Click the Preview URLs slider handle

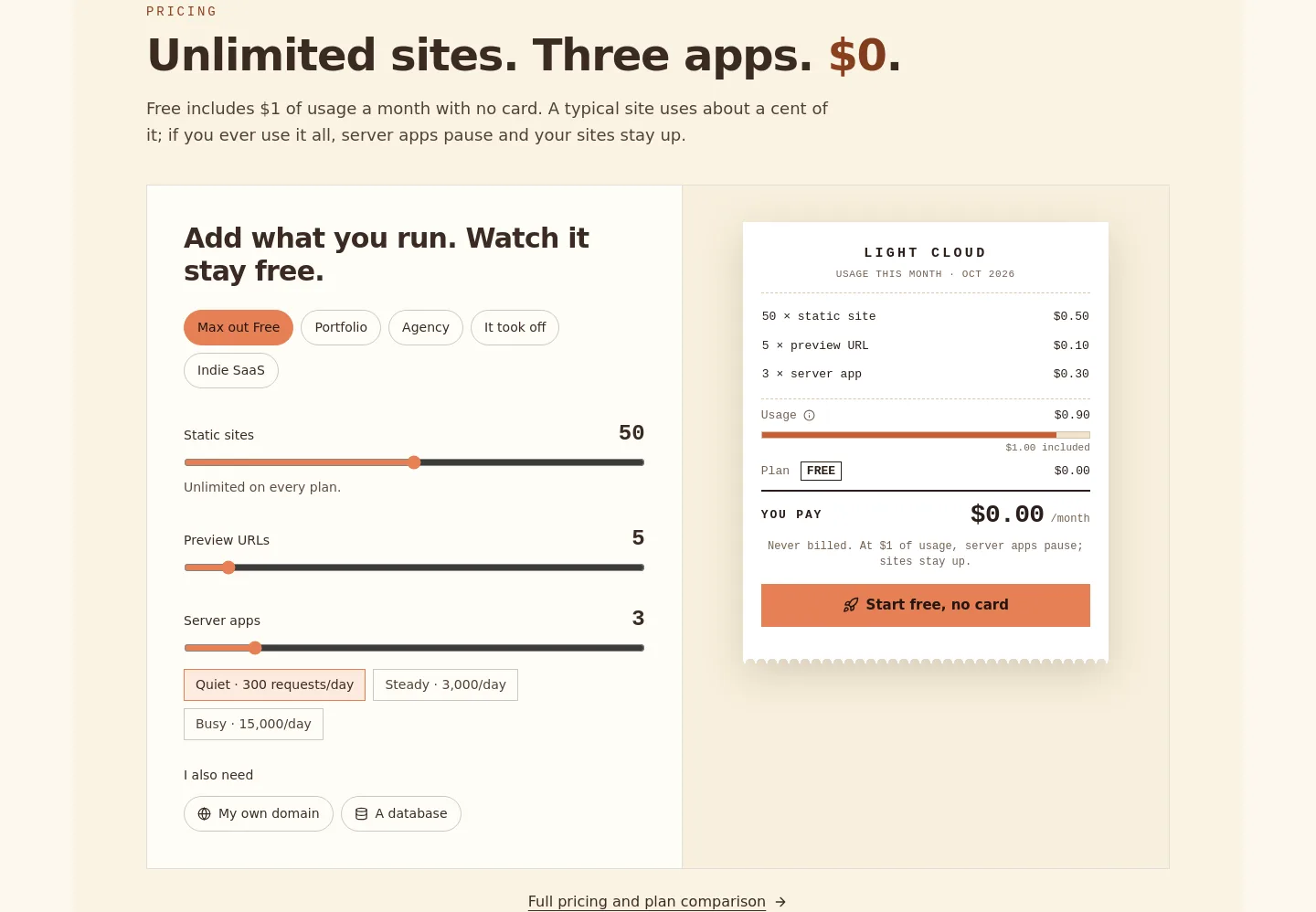click(228, 567)
